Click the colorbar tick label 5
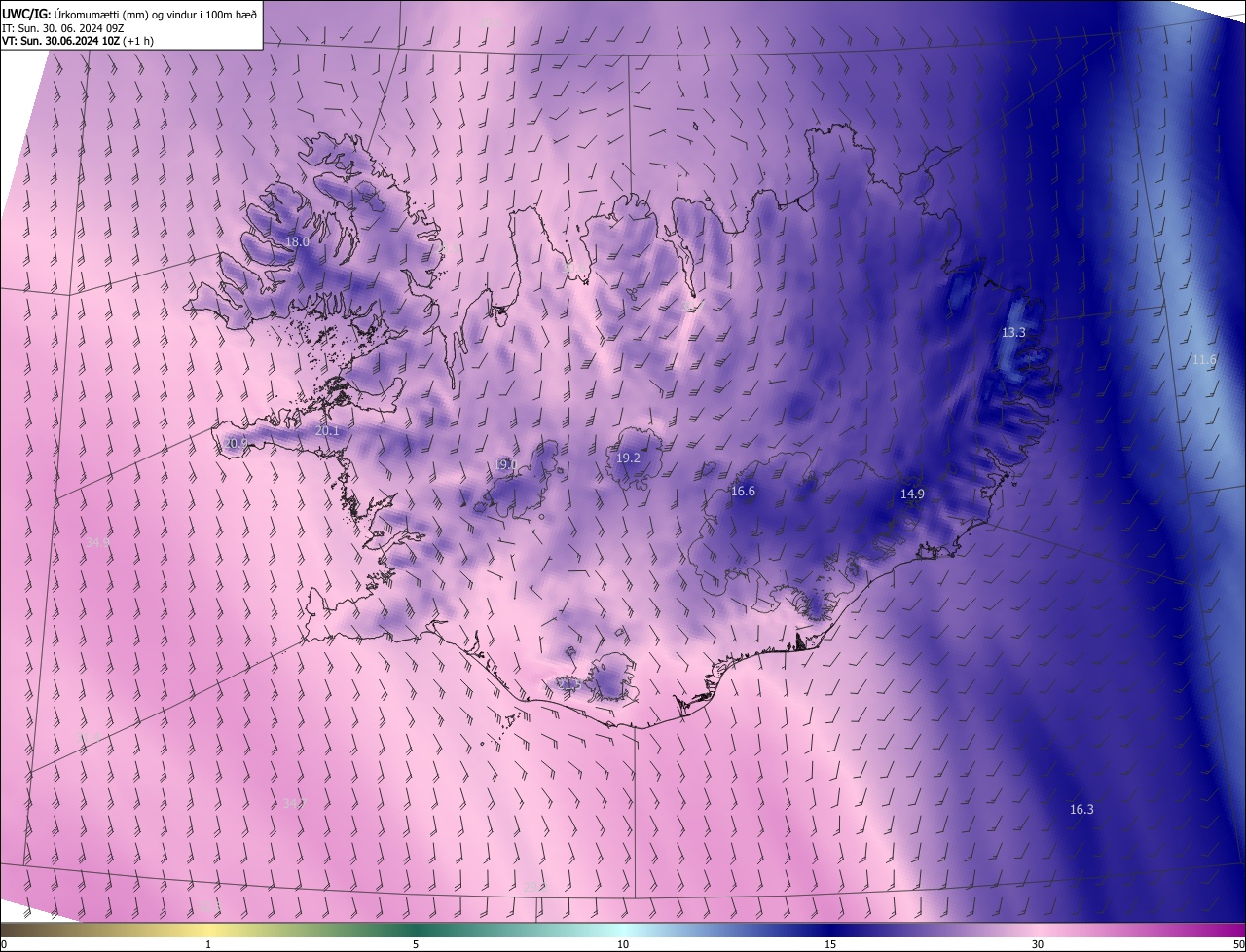1246x952 pixels. point(416,944)
